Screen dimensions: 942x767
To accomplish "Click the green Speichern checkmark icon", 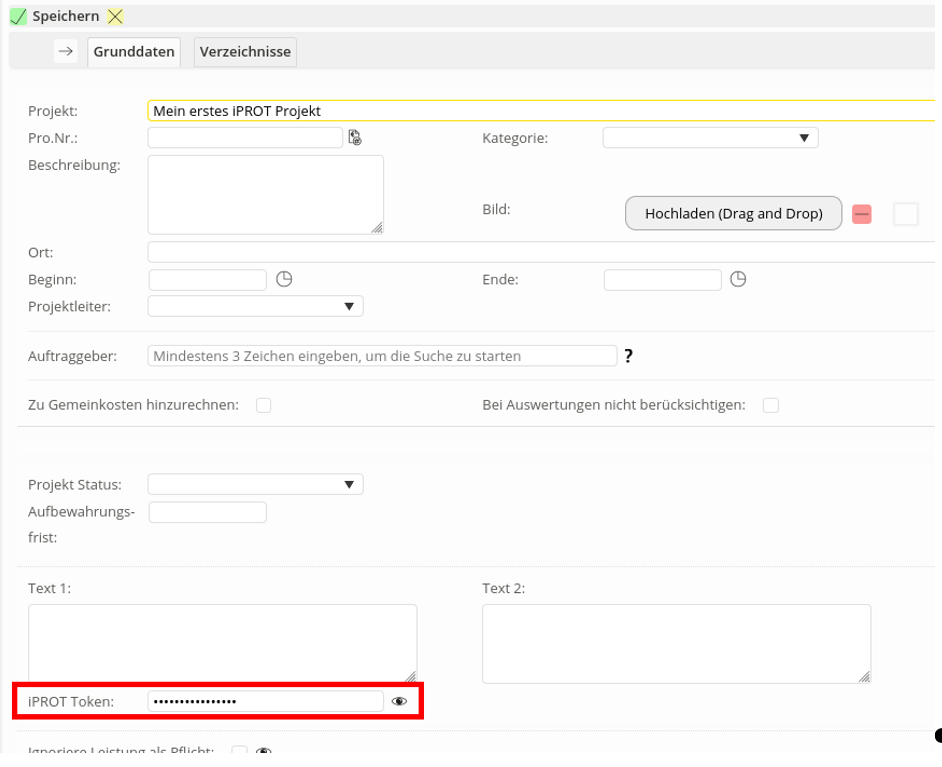I will pos(18,17).
